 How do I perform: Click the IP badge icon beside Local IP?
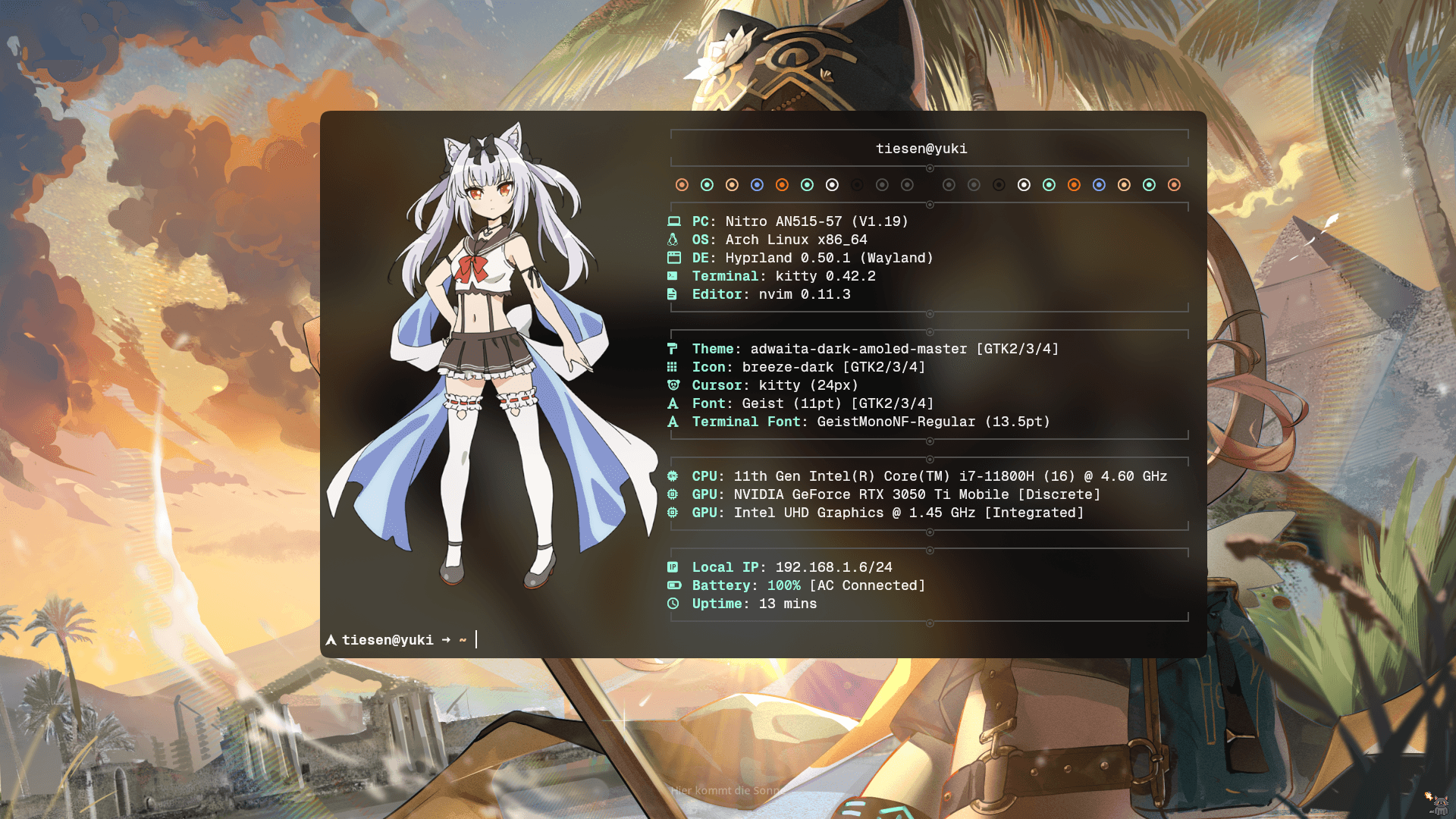point(673,567)
